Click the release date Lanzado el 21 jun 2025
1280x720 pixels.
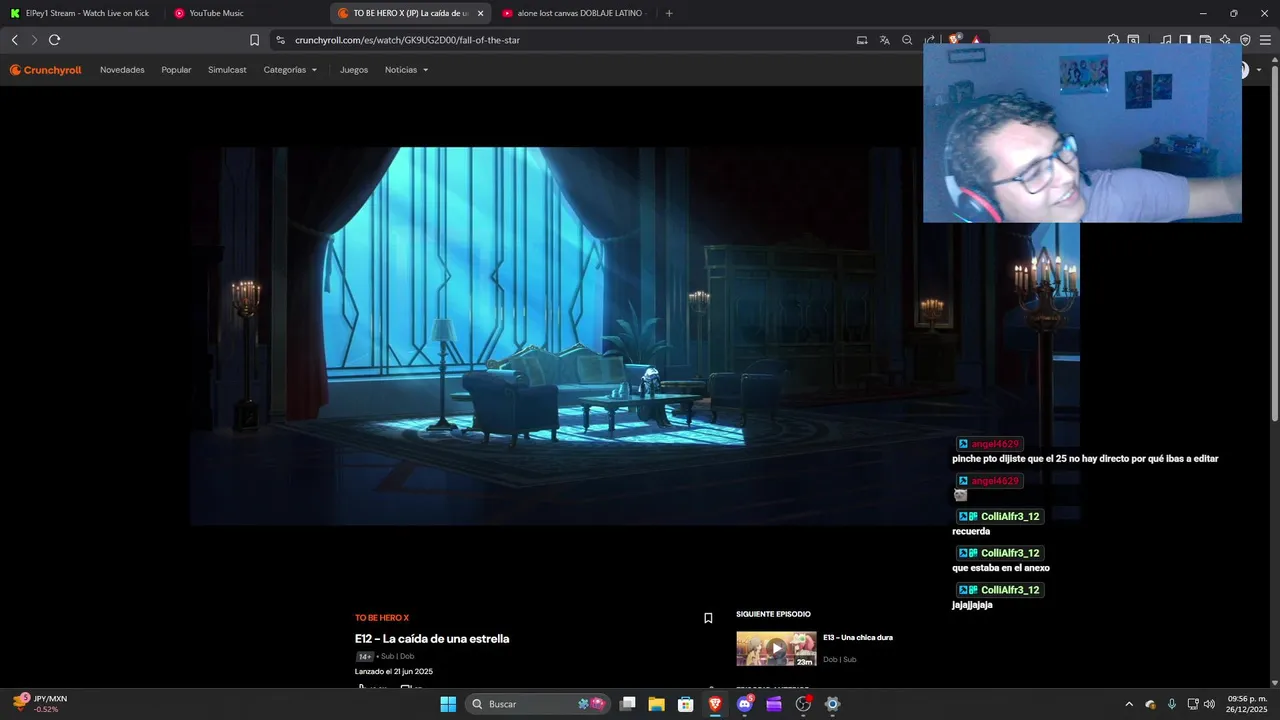(x=394, y=672)
